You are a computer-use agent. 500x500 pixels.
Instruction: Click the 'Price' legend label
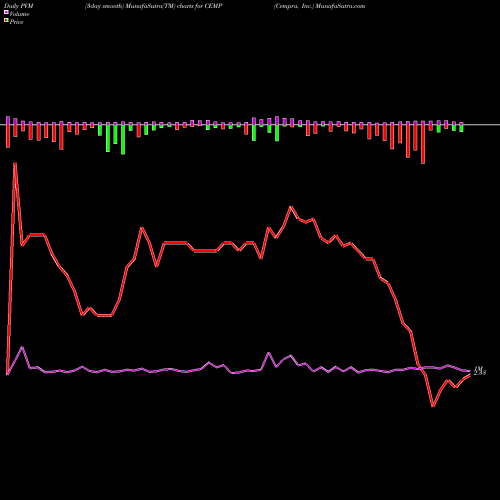[x=16, y=22]
